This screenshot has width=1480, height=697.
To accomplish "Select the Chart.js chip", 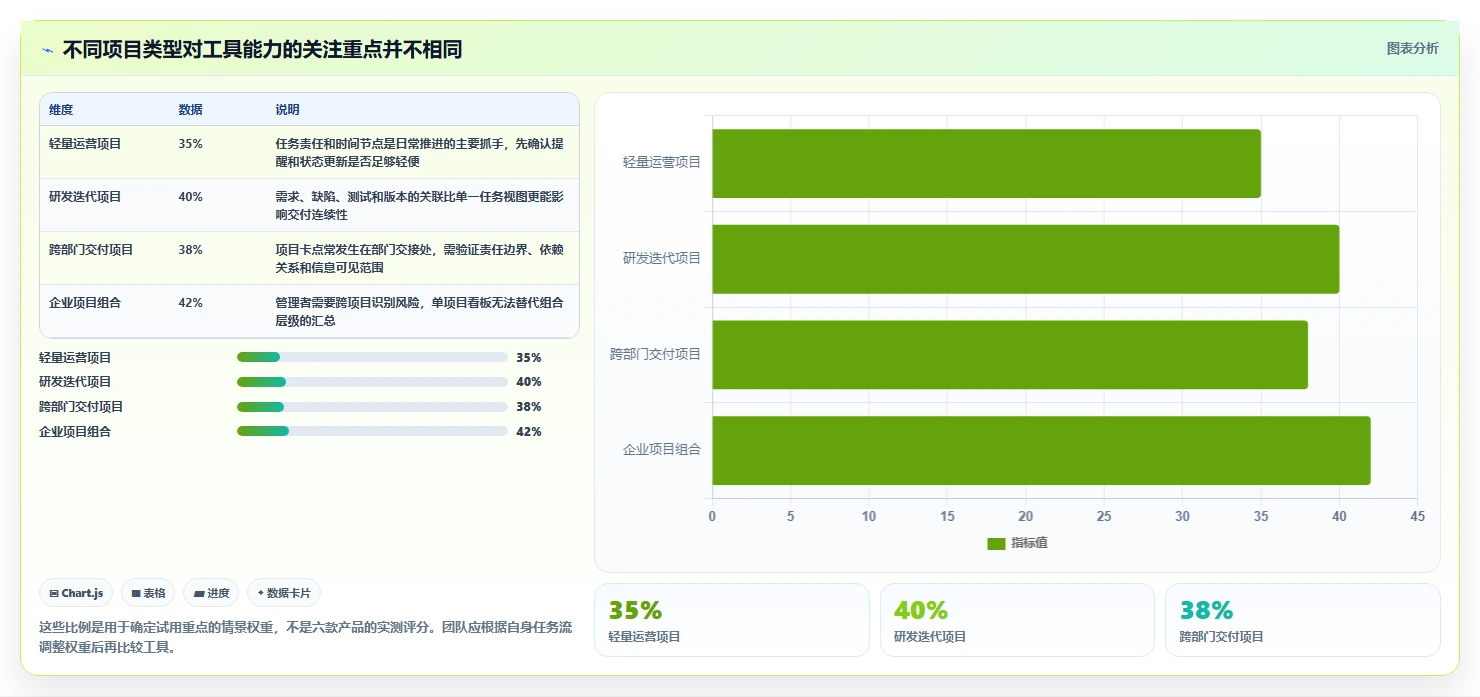I will click(77, 593).
